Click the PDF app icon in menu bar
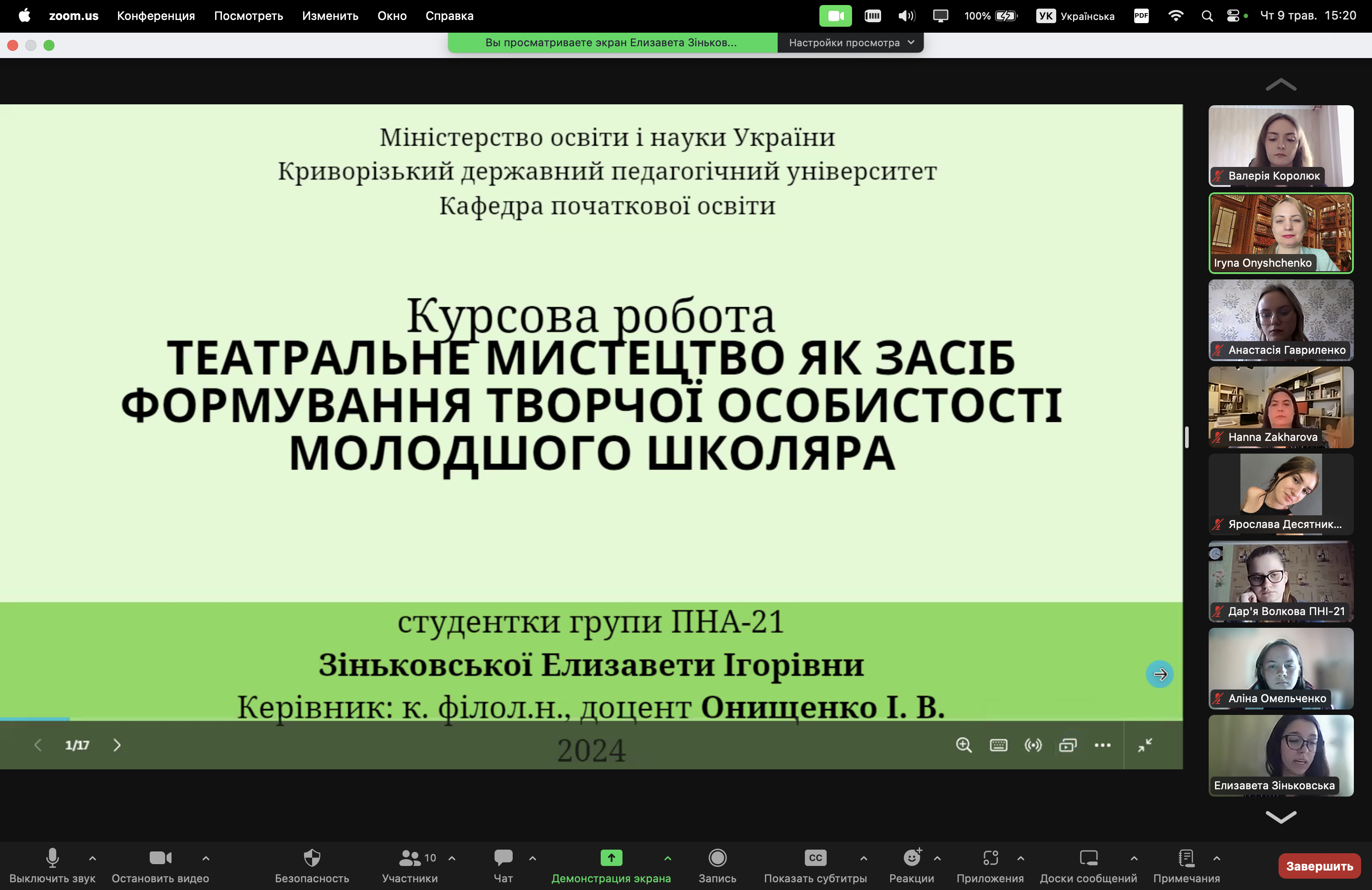 tap(1142, 16)
